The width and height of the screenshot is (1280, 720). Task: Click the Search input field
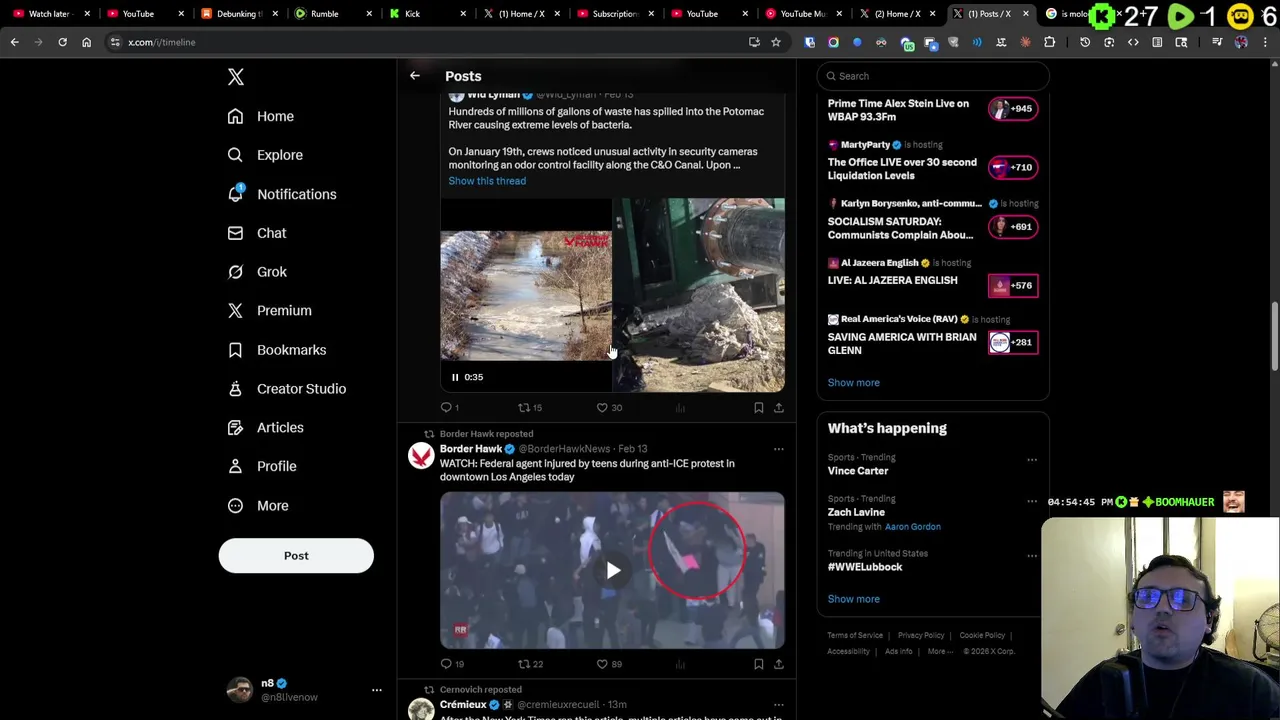click(x=933, y=76)
